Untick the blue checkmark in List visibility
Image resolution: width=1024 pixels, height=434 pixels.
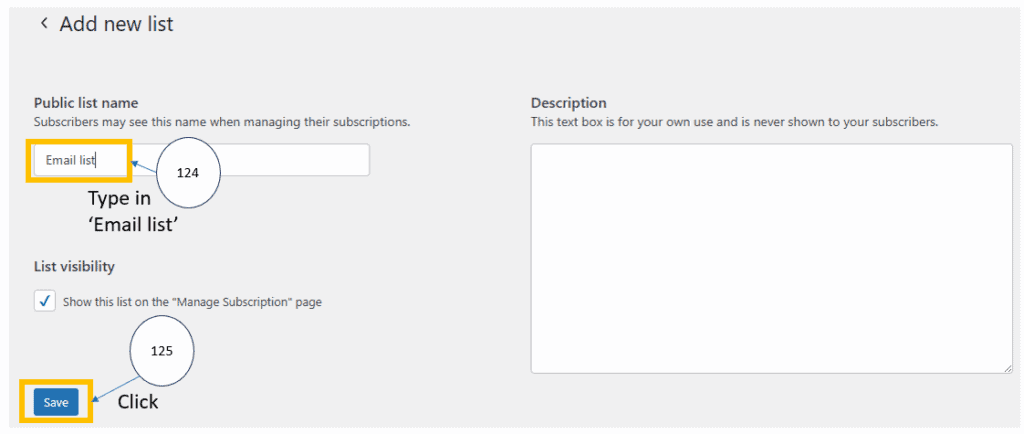[45, 301]
